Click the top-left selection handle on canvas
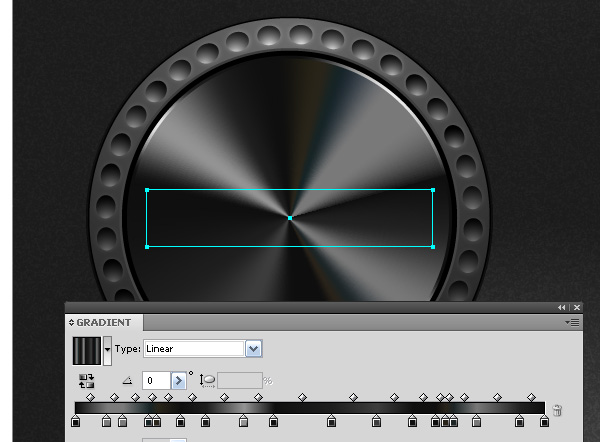This screenshot has width=600, height=442. click(147, 190)
